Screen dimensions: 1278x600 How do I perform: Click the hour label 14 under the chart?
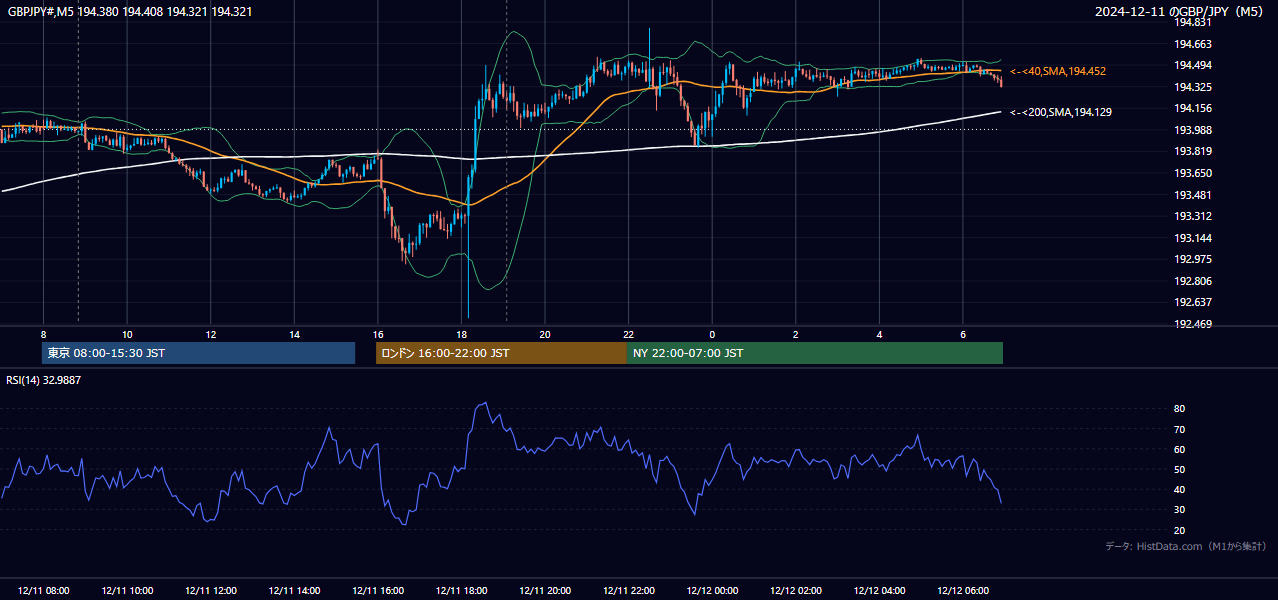click(x=294, y=334)
